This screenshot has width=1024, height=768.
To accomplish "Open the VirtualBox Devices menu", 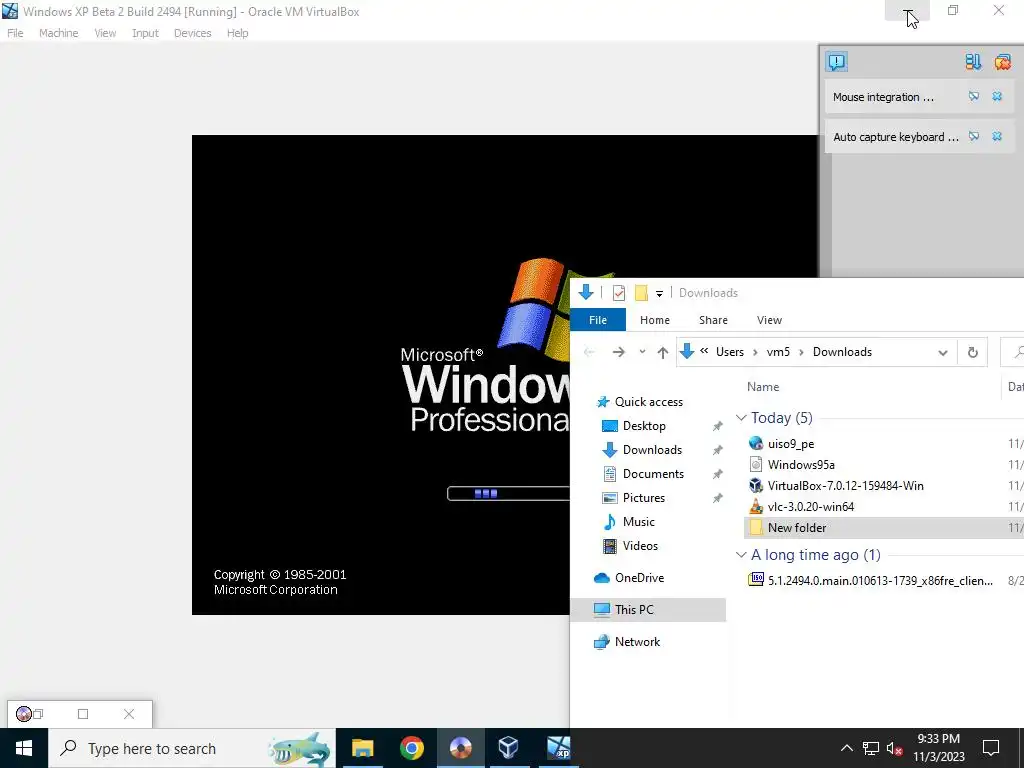I will pos(193,33).
